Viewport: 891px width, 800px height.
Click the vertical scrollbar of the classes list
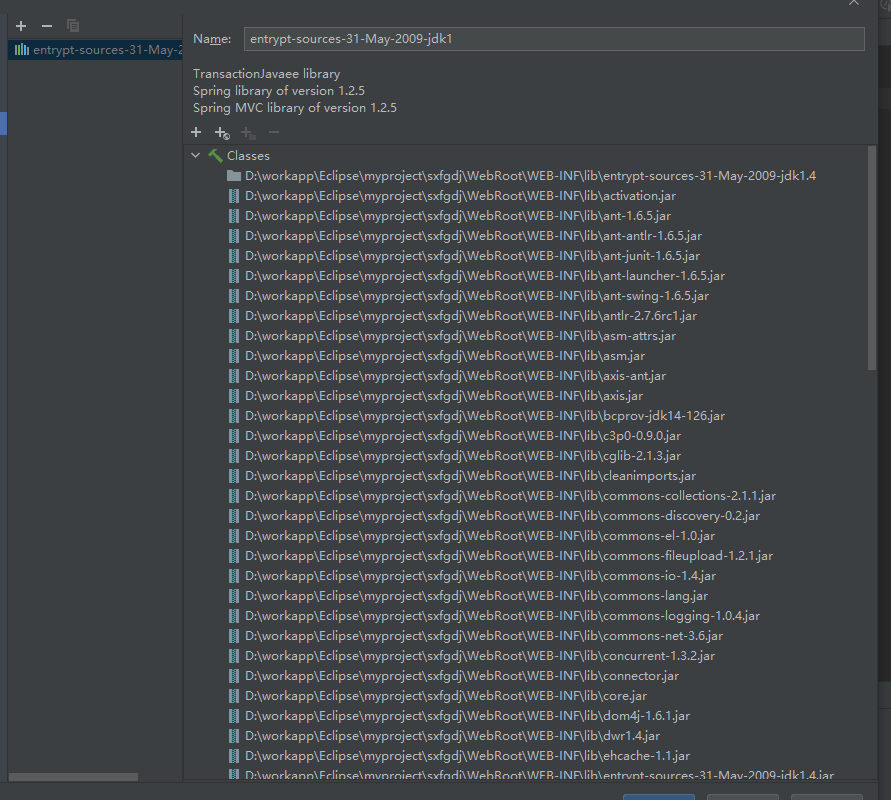[x=872, y=259]
